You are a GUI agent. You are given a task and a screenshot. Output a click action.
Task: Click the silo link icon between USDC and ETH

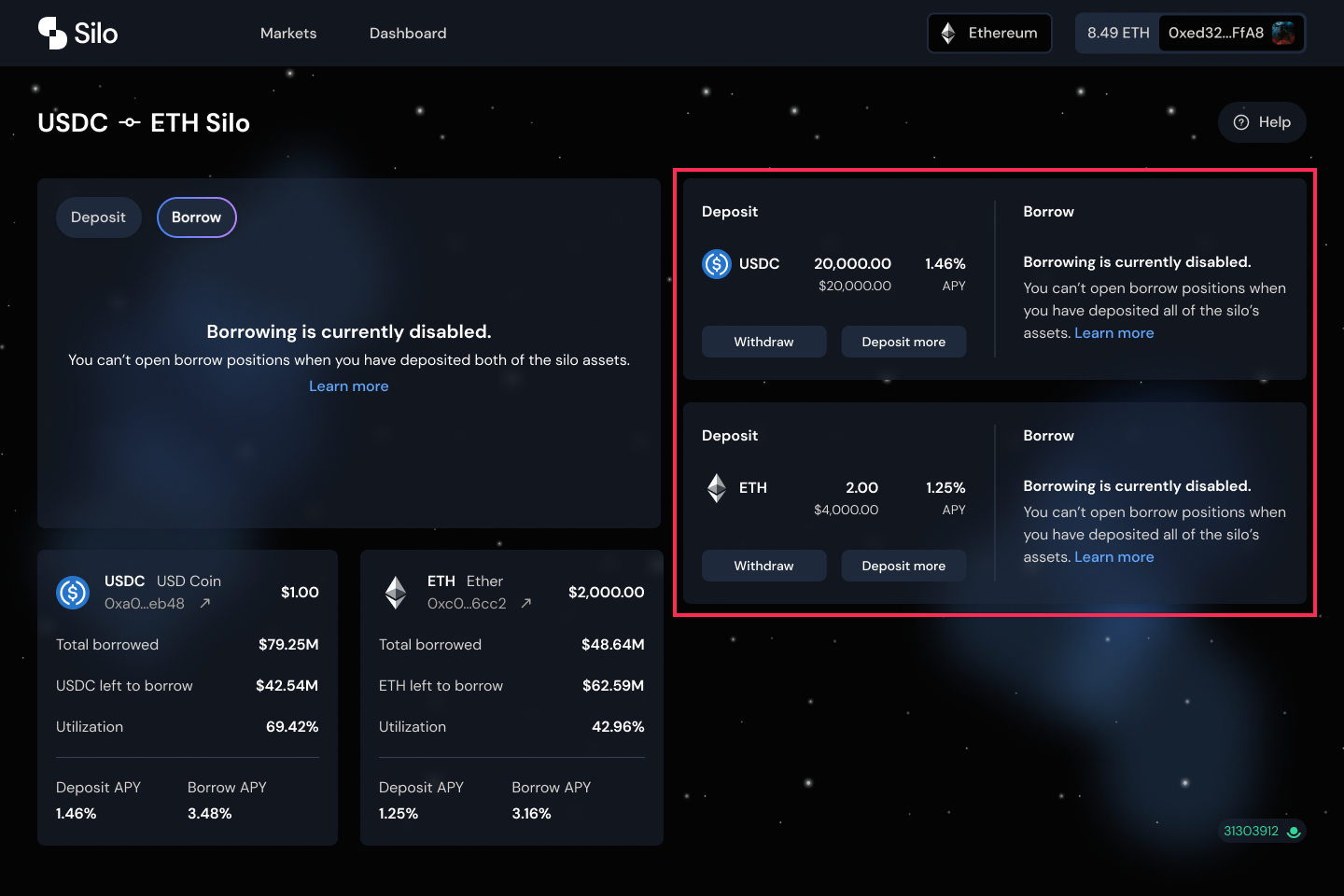130,123
